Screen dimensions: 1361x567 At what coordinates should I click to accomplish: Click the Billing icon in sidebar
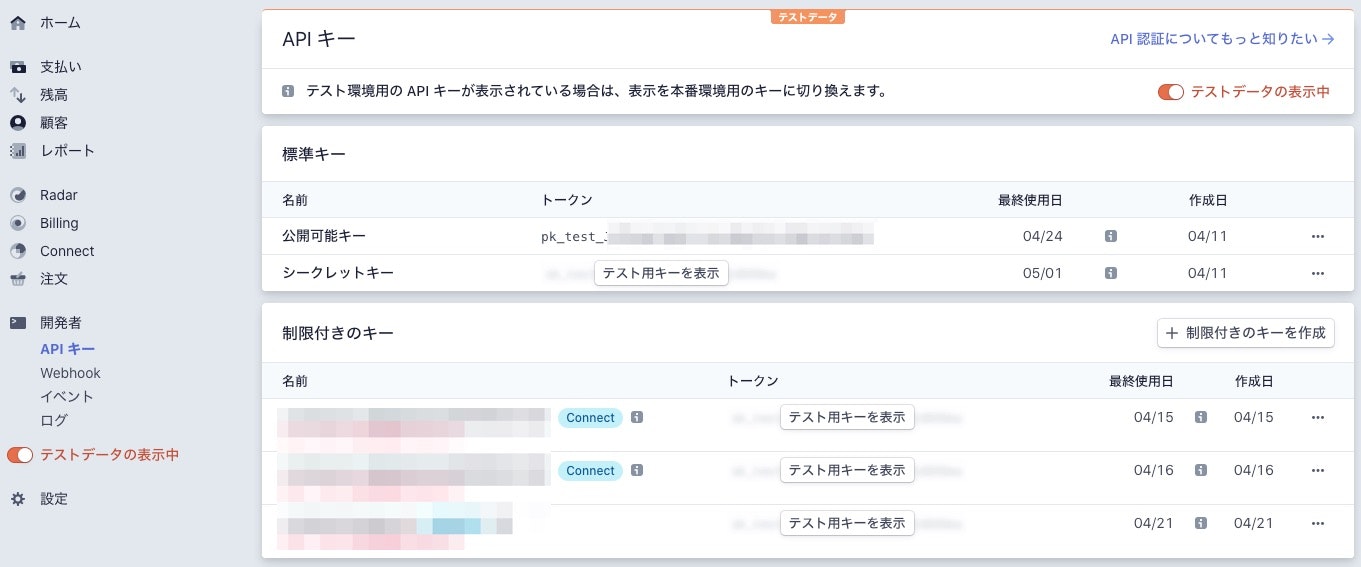18,223
